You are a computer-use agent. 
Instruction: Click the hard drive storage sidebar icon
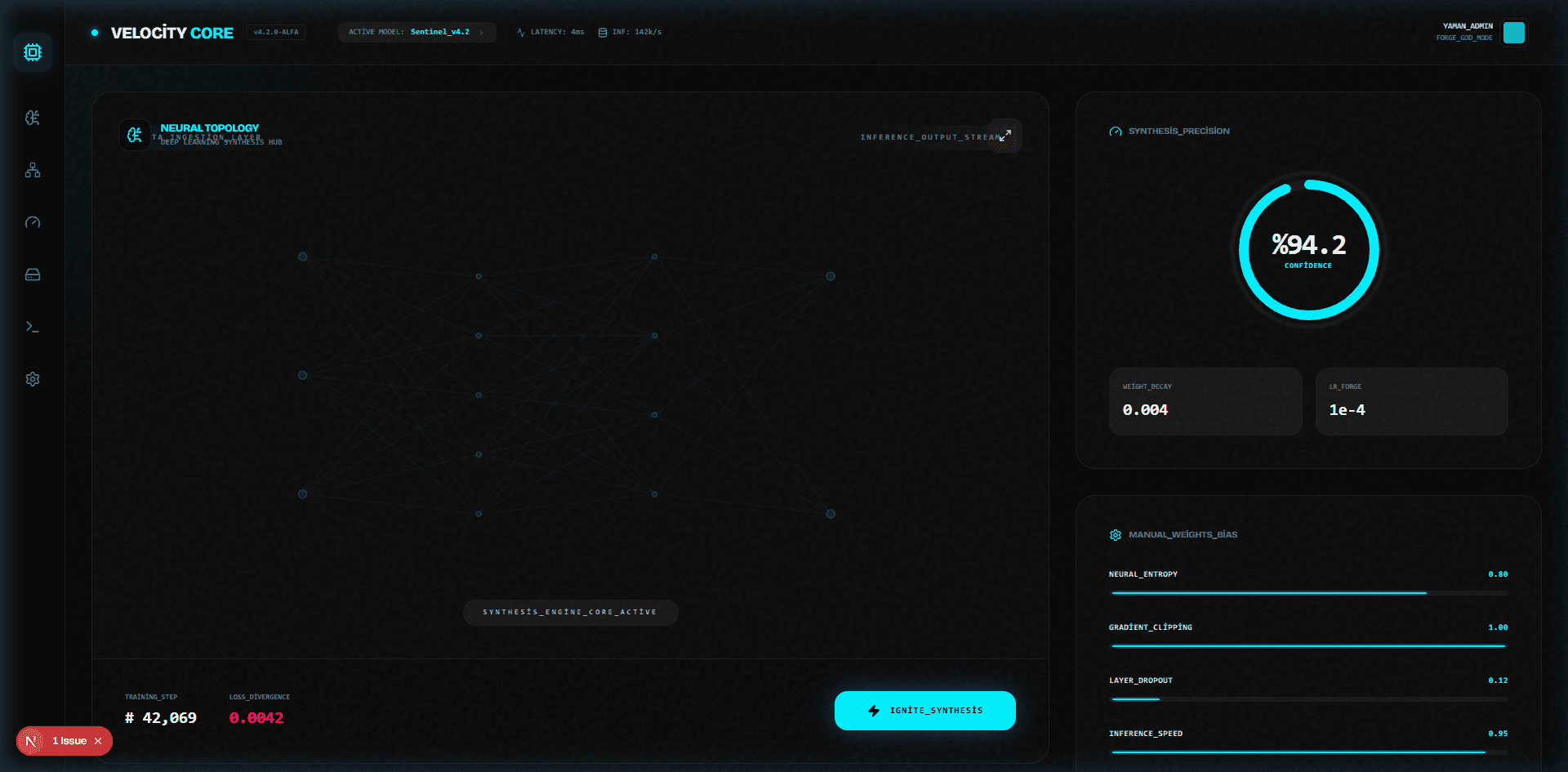(x=33, y=274)
